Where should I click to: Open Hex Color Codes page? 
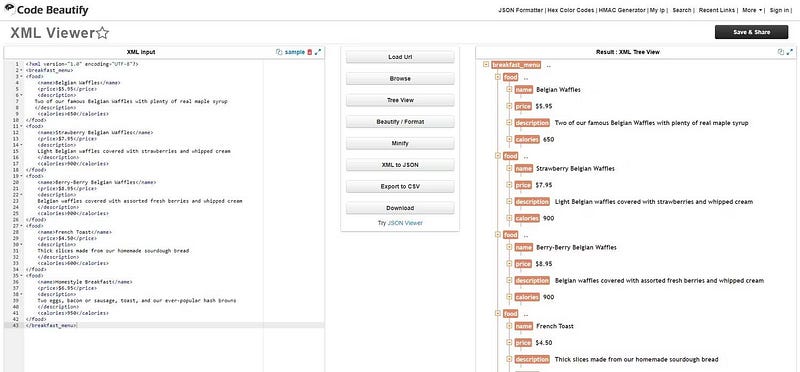coord(571,10)
